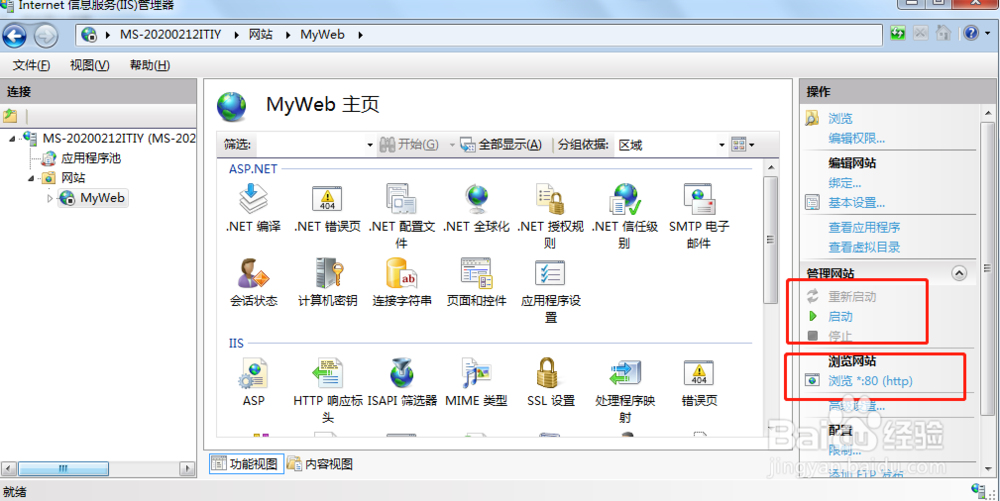Open the 错误页 feature in IIS section
This screenshot has height=501, width=1000.
(x=699, y=382)
